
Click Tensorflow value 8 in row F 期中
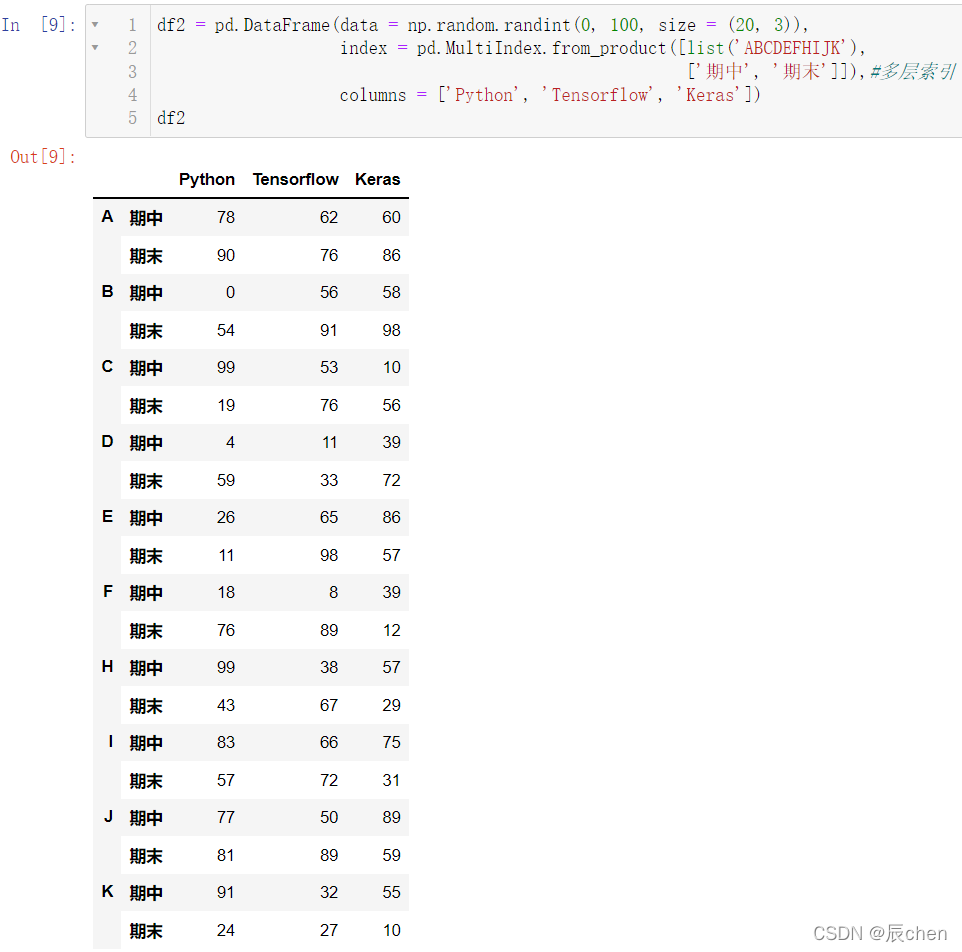click(x=333, y=593)
